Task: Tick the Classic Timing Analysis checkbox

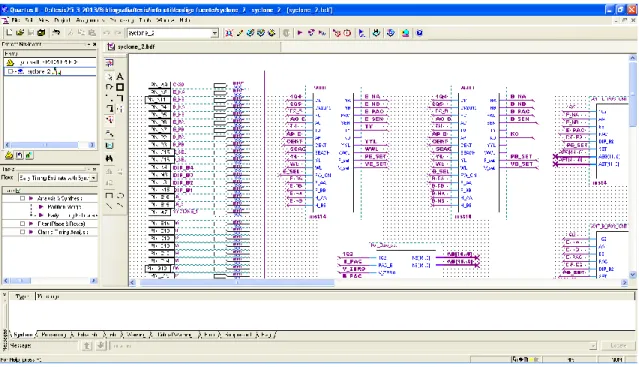Action: 22,232
